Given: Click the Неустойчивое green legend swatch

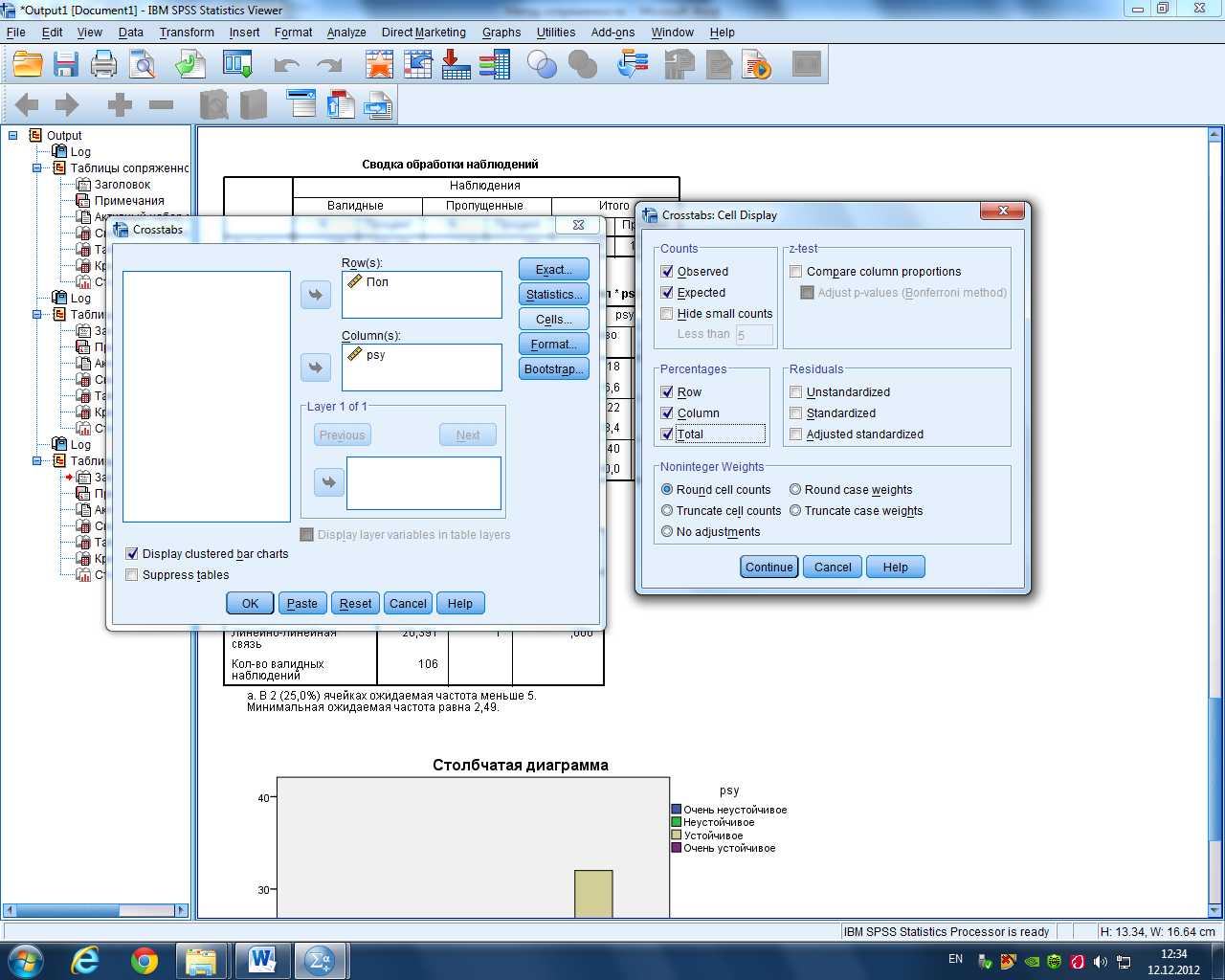Looking at the screenshot, I should 677,822.
